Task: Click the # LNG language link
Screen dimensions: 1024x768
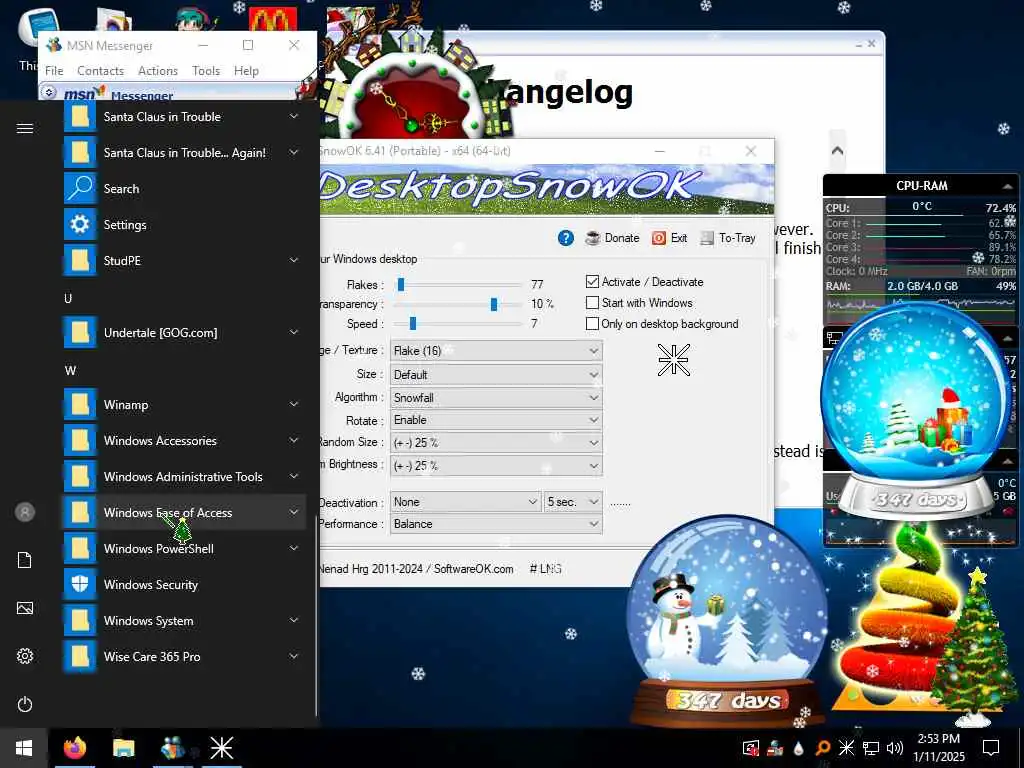Action: click(x=545, y=569)
